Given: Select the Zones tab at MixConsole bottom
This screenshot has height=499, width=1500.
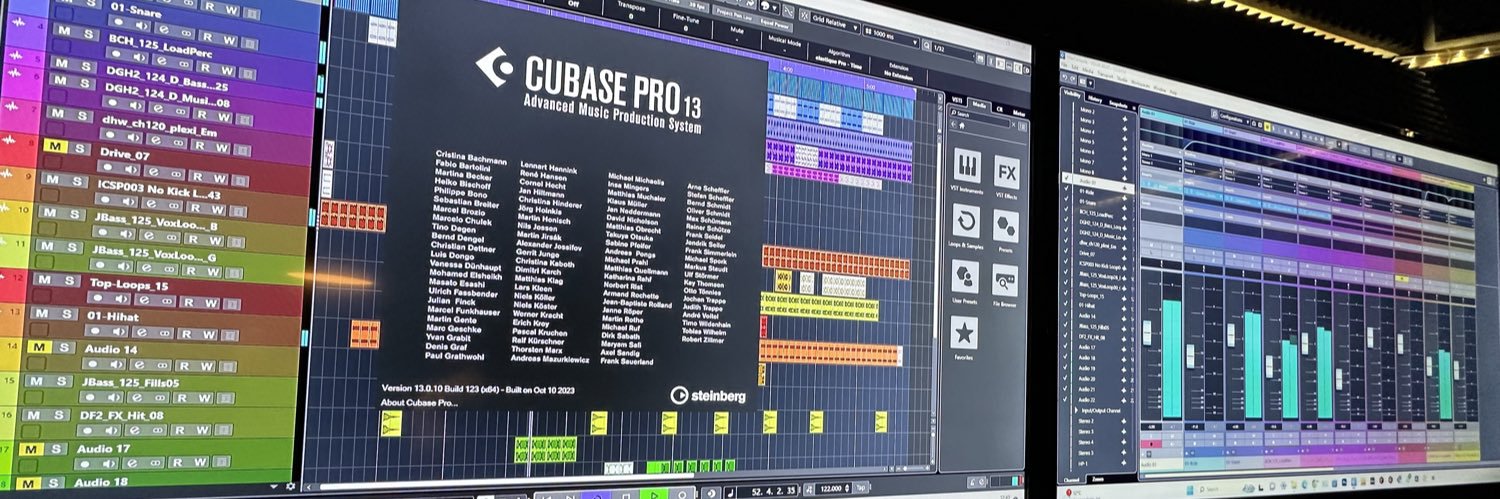Looking at the screenshot, I should [1098, 479].
